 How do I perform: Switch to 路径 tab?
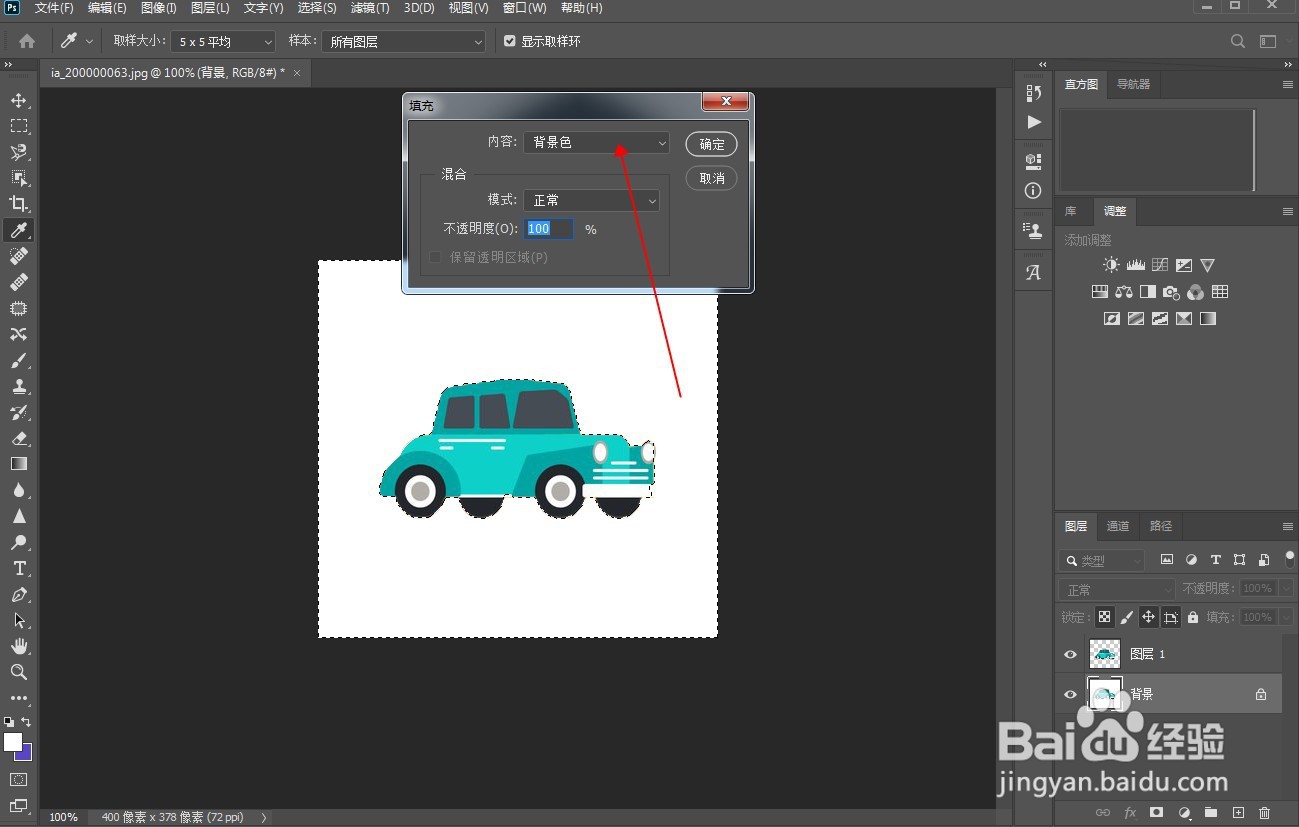click(1161, 526)
